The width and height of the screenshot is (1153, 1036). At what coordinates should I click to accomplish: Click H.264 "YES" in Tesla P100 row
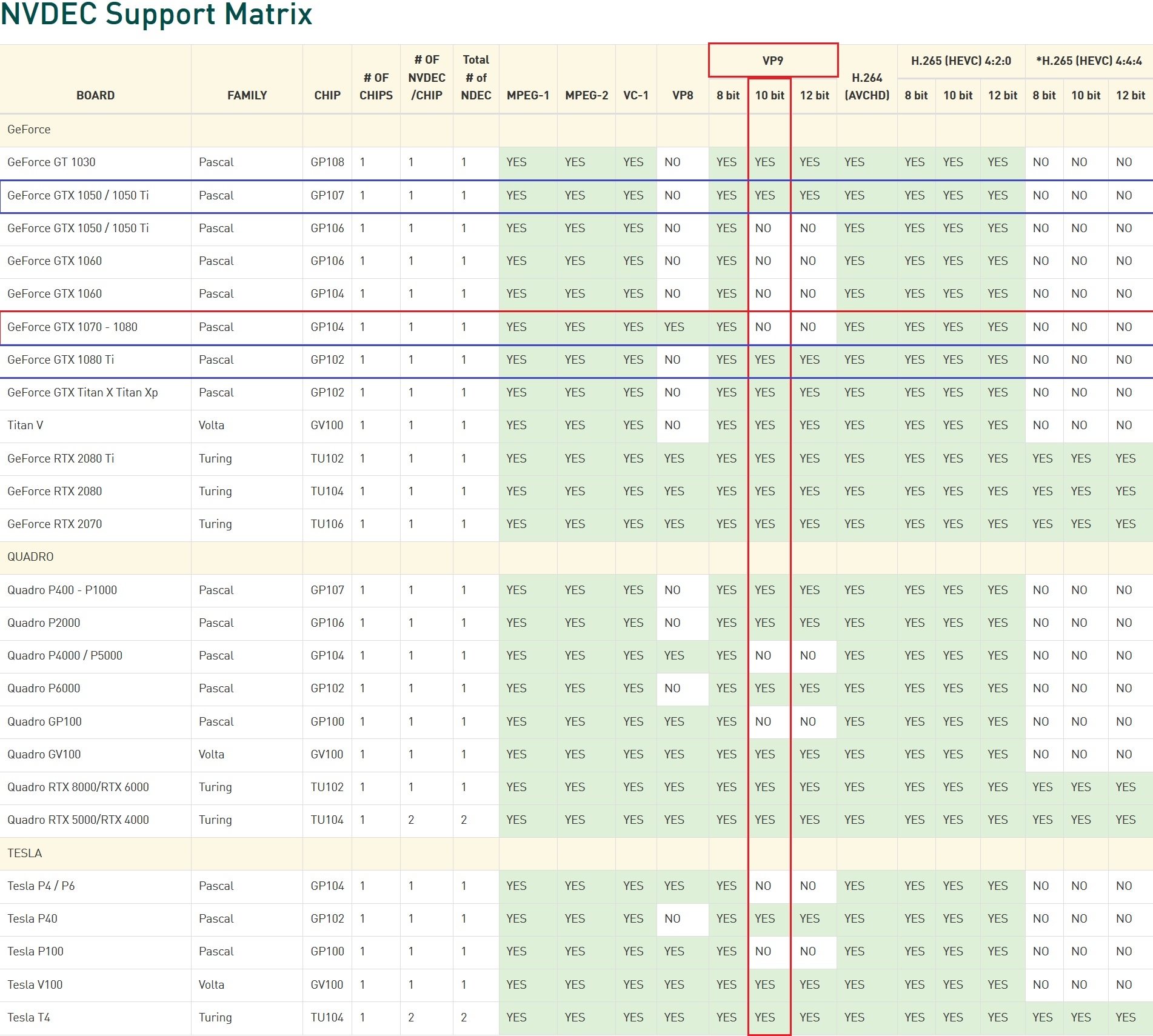pos(855,951)
